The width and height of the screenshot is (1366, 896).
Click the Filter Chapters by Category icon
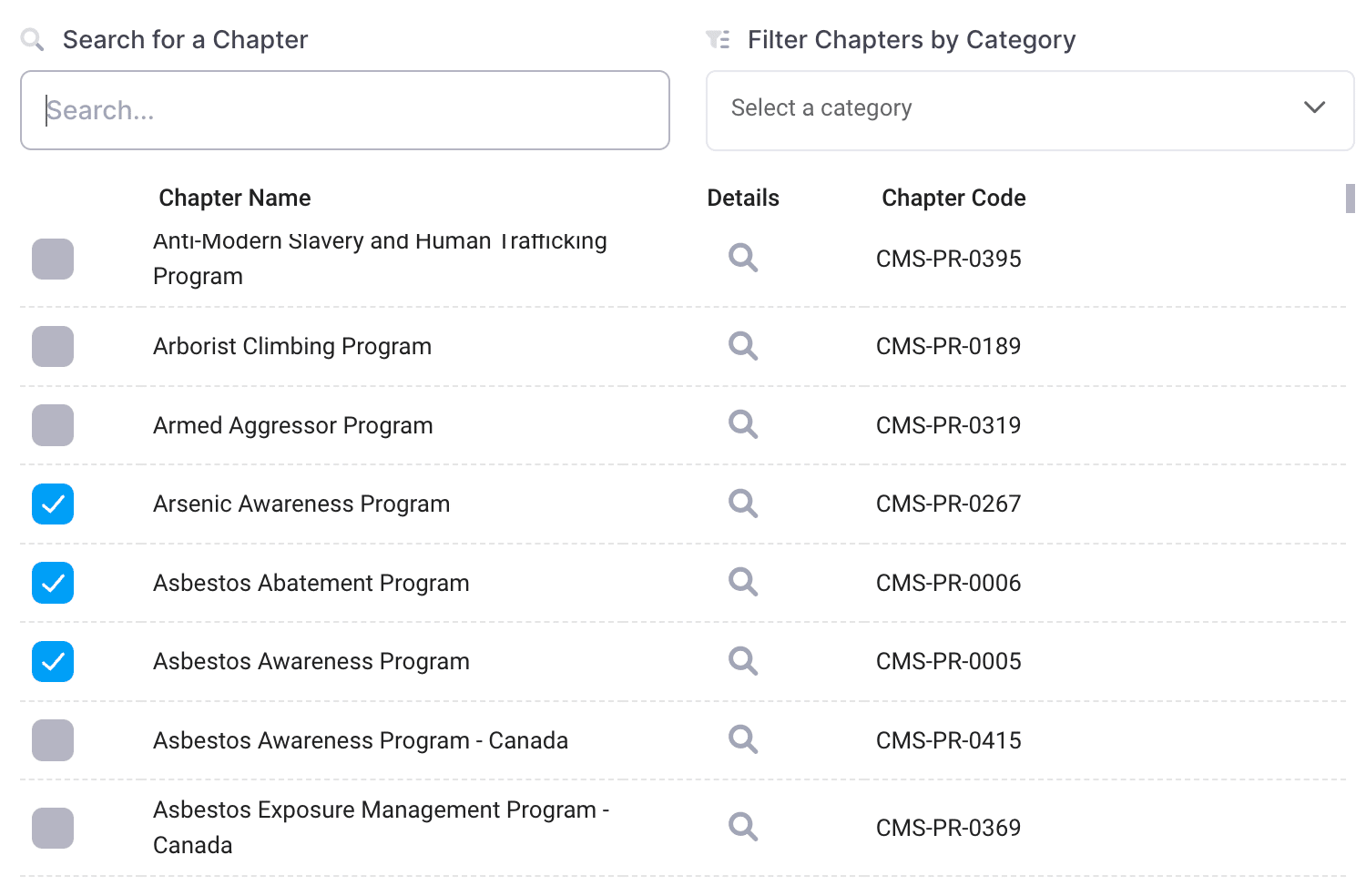tap(719, 40)
